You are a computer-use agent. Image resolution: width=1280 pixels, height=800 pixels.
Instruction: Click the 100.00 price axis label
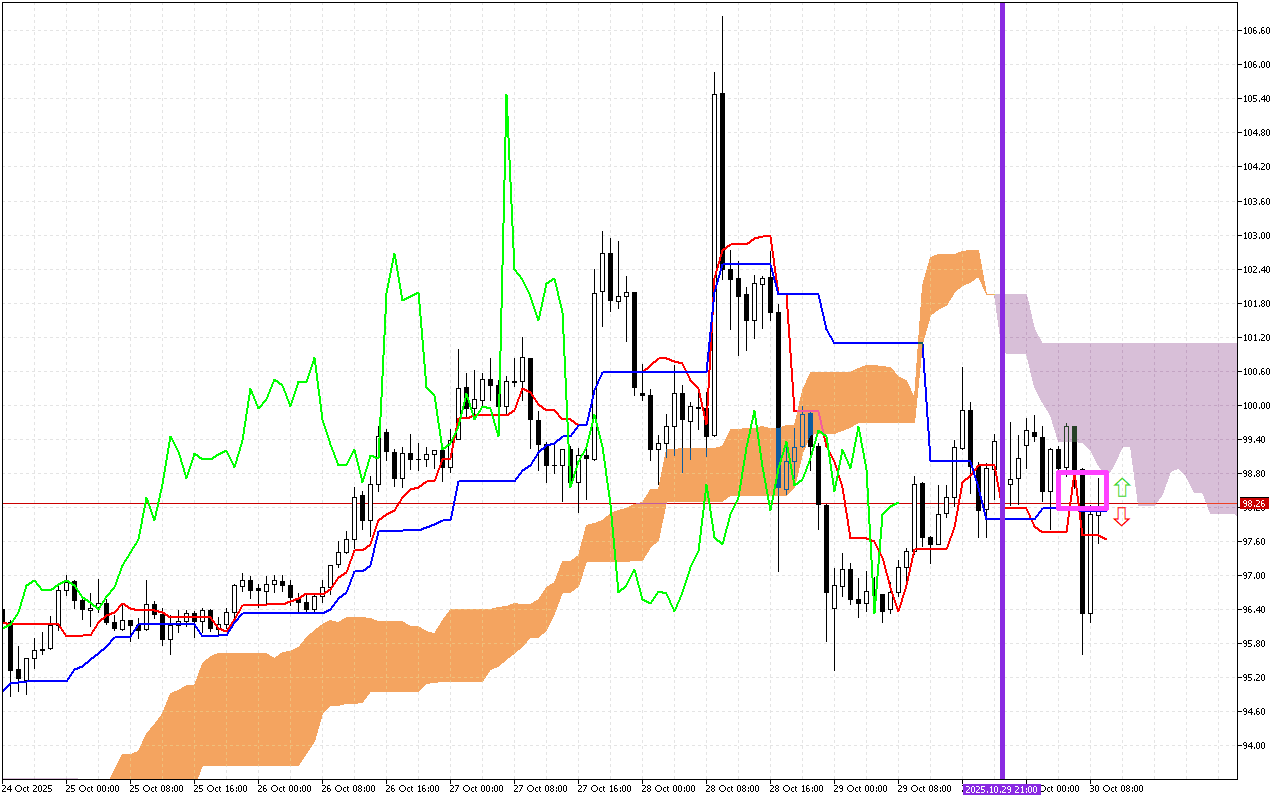pos(1255,406)
